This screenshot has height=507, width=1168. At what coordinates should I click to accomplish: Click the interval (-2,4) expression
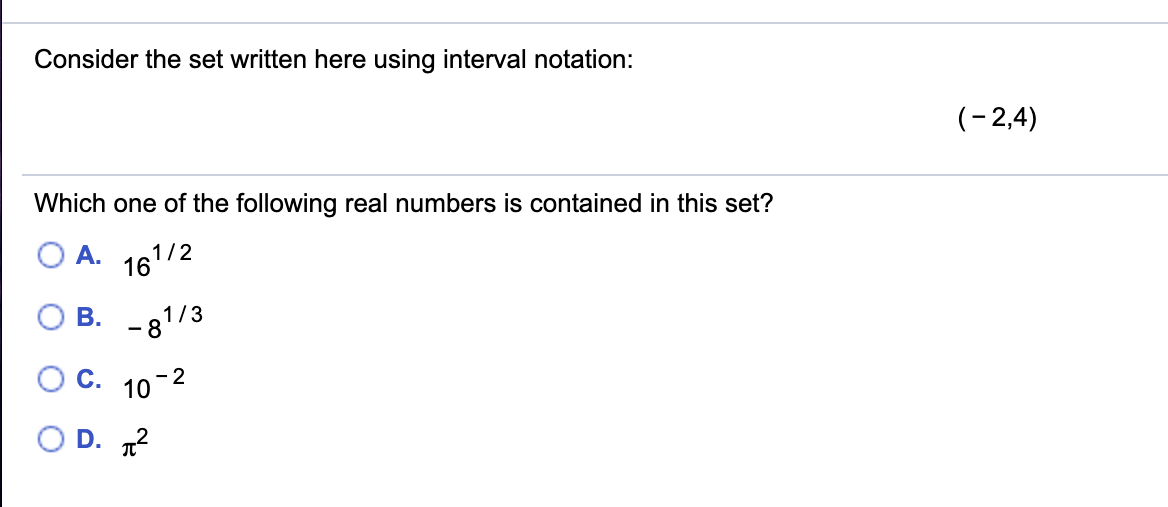tap(997, 118)
